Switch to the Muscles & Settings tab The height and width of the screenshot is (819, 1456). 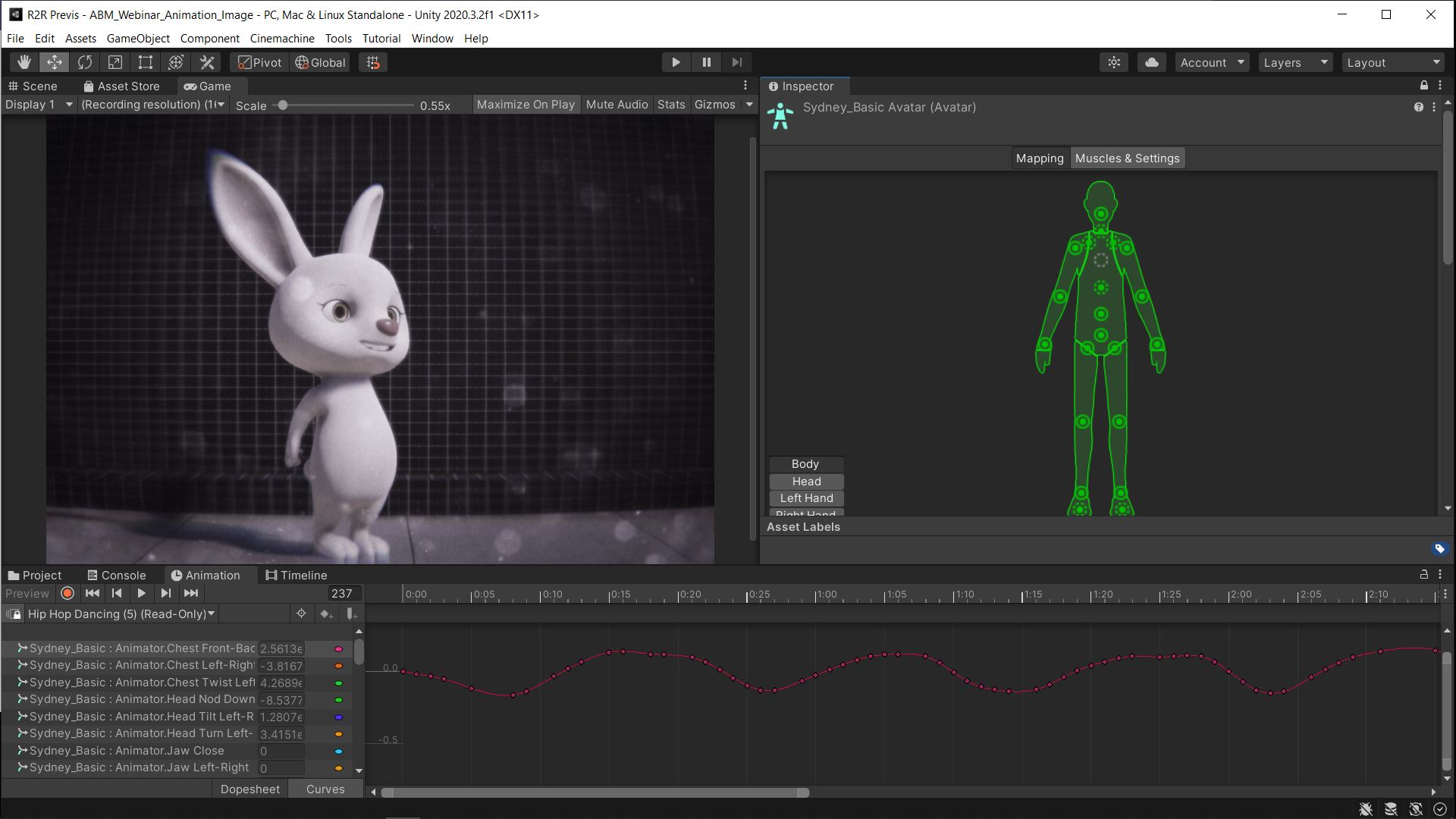point(1127,158)
